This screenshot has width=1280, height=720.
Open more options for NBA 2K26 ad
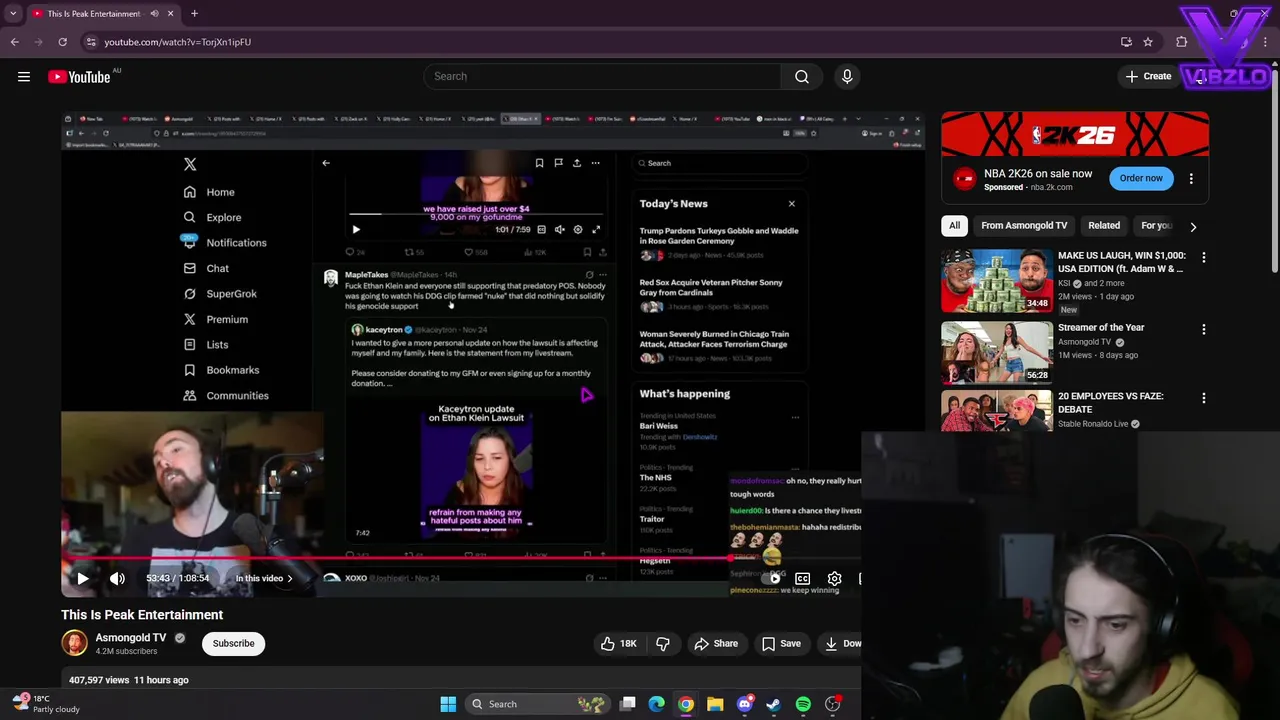[1191, 179]
